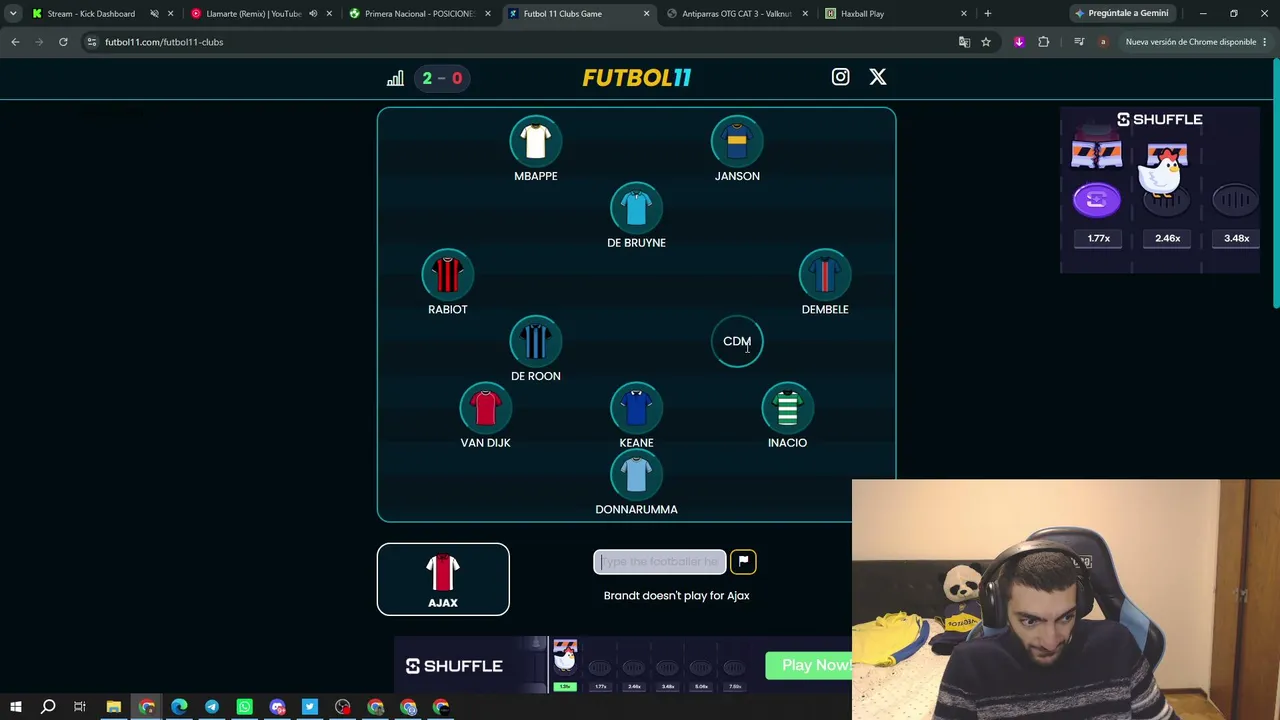The width and height of the screenshot is (1280, 720).
Task: Click the Keane blue shirt
Action: pos(636,408)
